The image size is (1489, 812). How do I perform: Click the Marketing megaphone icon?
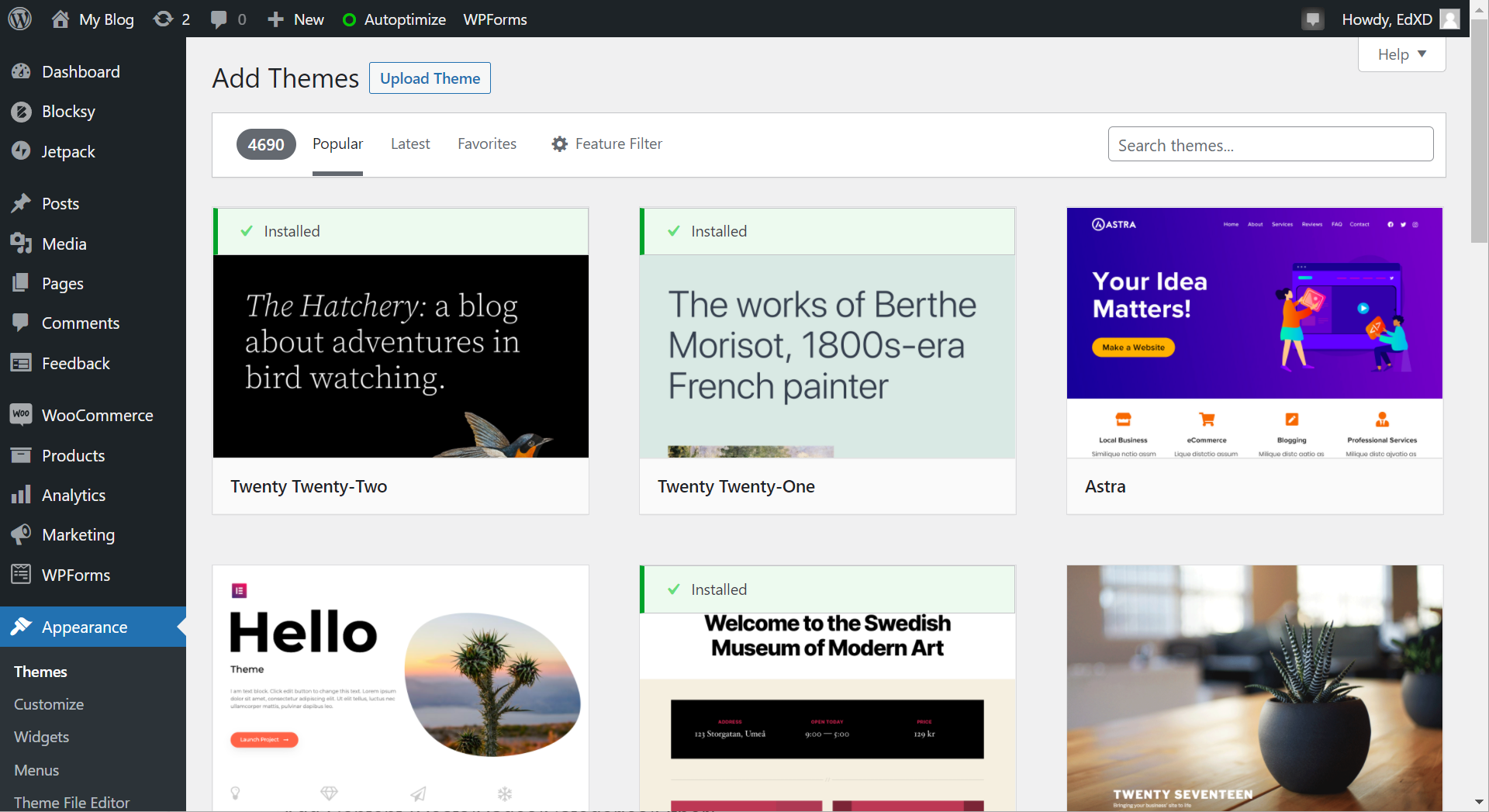(21, 534)
